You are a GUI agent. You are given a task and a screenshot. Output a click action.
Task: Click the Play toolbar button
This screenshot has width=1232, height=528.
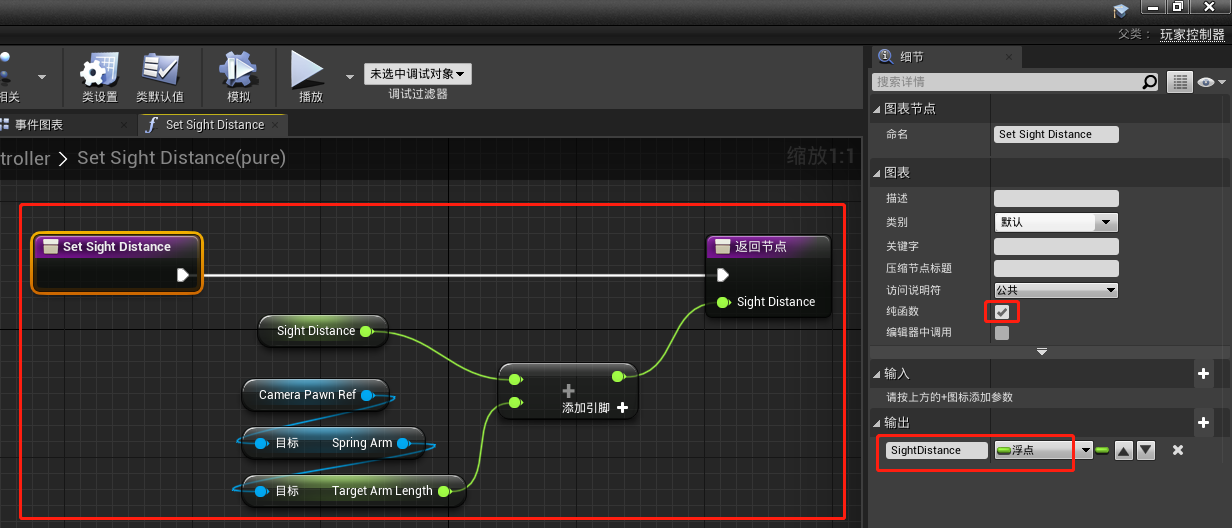[310, 78]
